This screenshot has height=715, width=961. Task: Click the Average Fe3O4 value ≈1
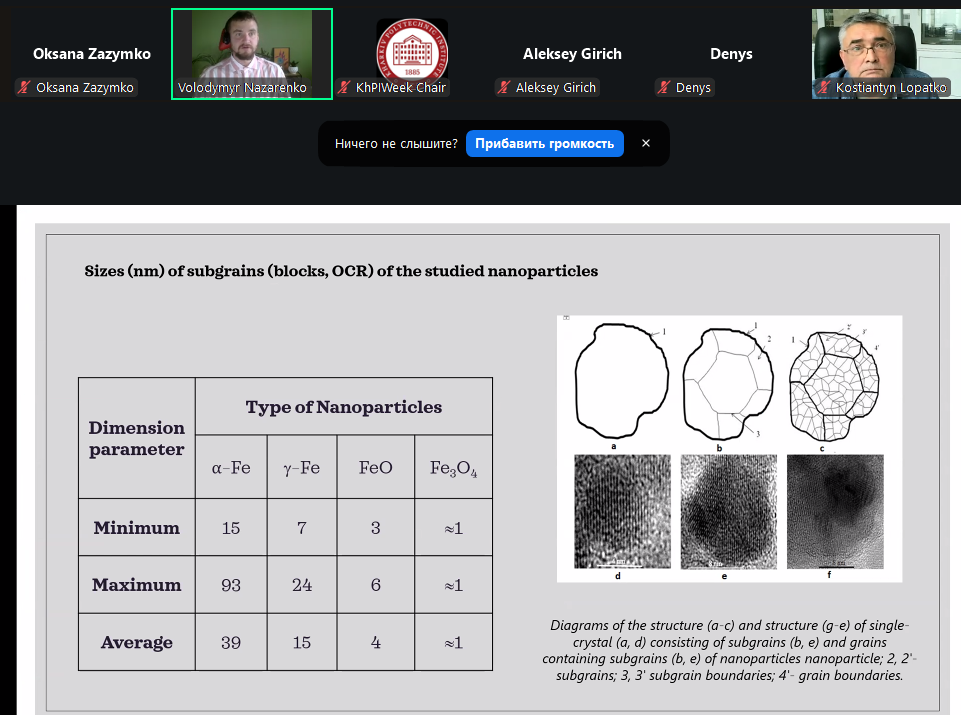click(x=454, y=643)
